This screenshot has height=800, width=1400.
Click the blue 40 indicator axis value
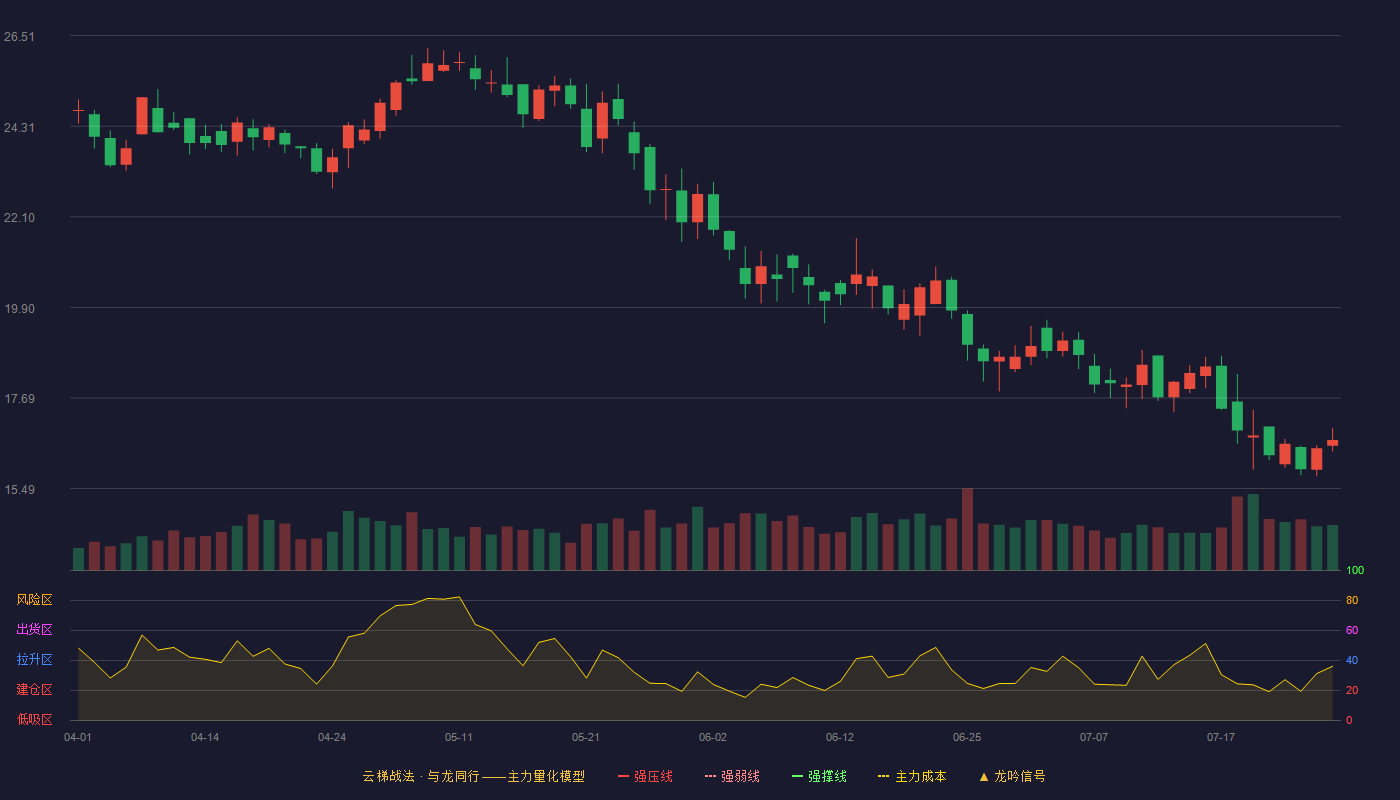(1352, 661)
